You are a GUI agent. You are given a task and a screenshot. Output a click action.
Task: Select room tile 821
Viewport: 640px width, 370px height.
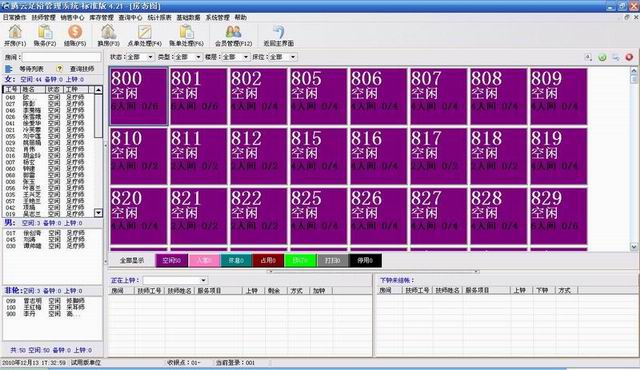coord(198,216)
